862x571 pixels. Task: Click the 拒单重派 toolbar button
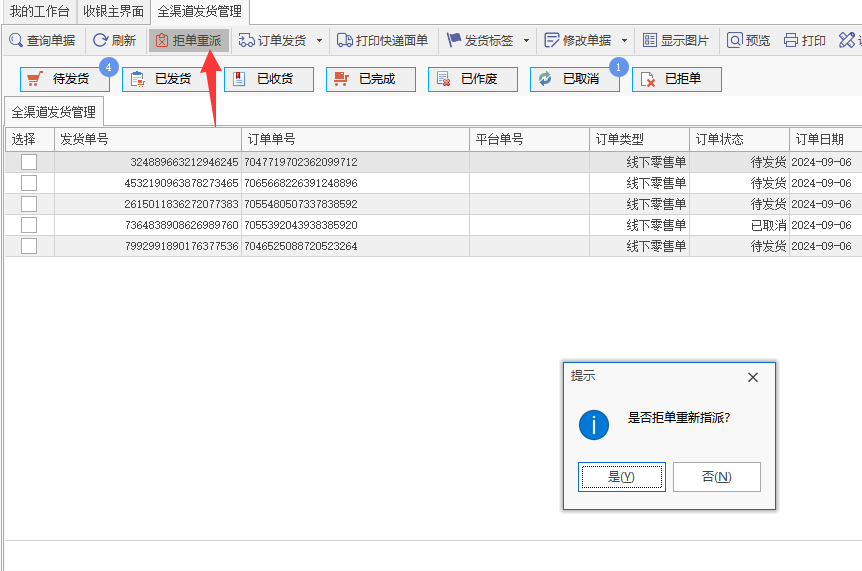click(189, 40)
